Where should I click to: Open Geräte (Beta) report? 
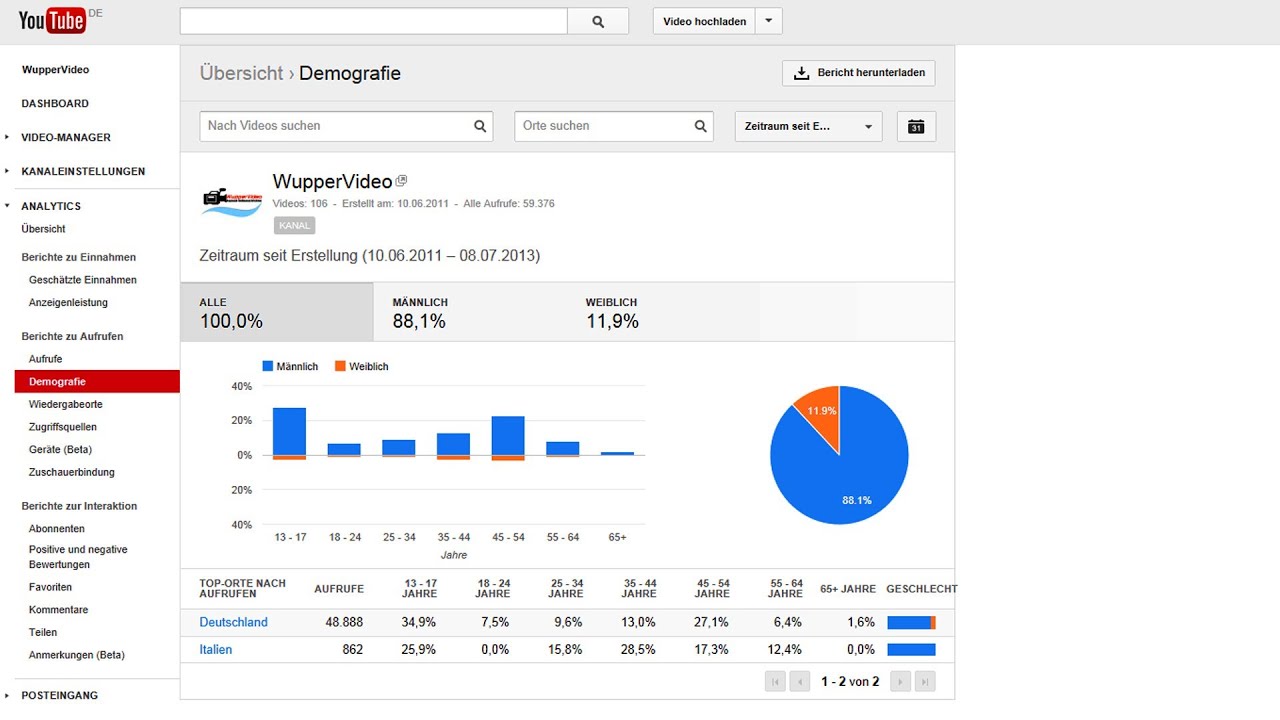click(x=60, y=450)
